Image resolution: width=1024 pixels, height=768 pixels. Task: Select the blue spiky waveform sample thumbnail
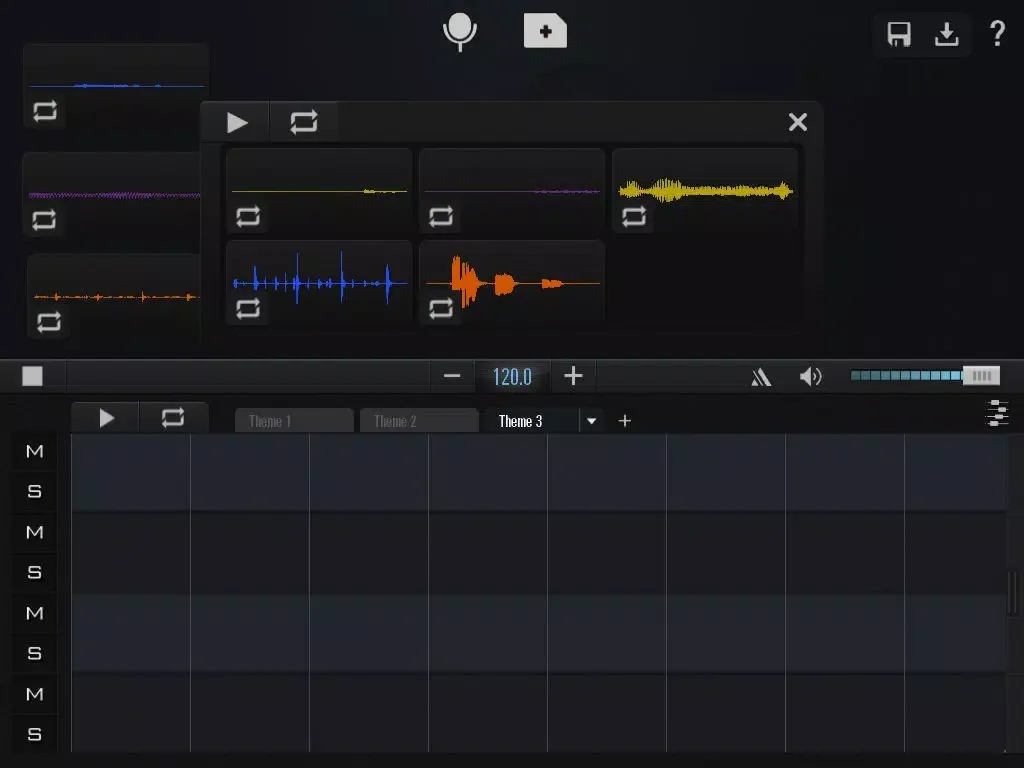coord(319,282)
